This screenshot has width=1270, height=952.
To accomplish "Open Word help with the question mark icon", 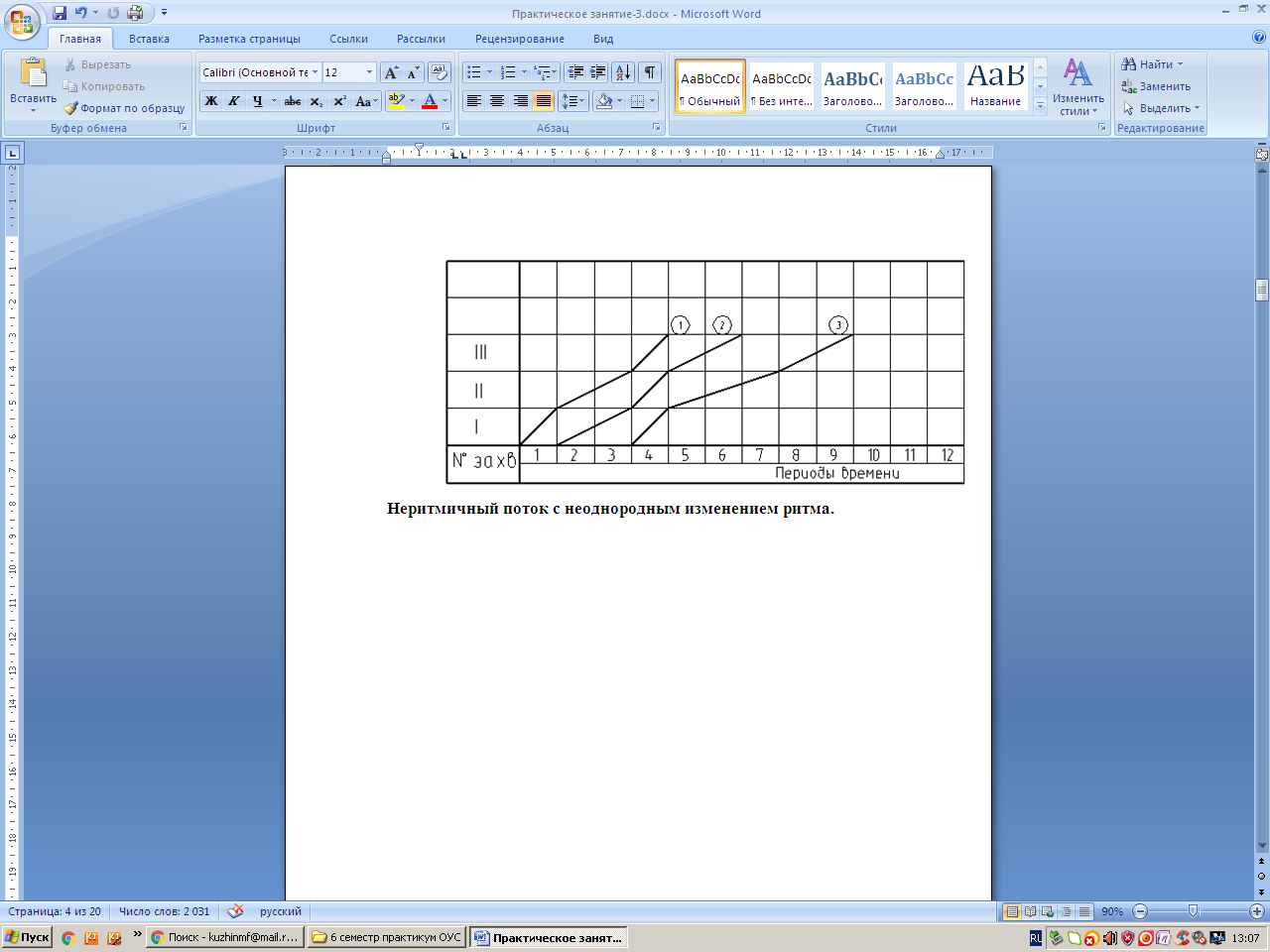I will pos(1259,38).
